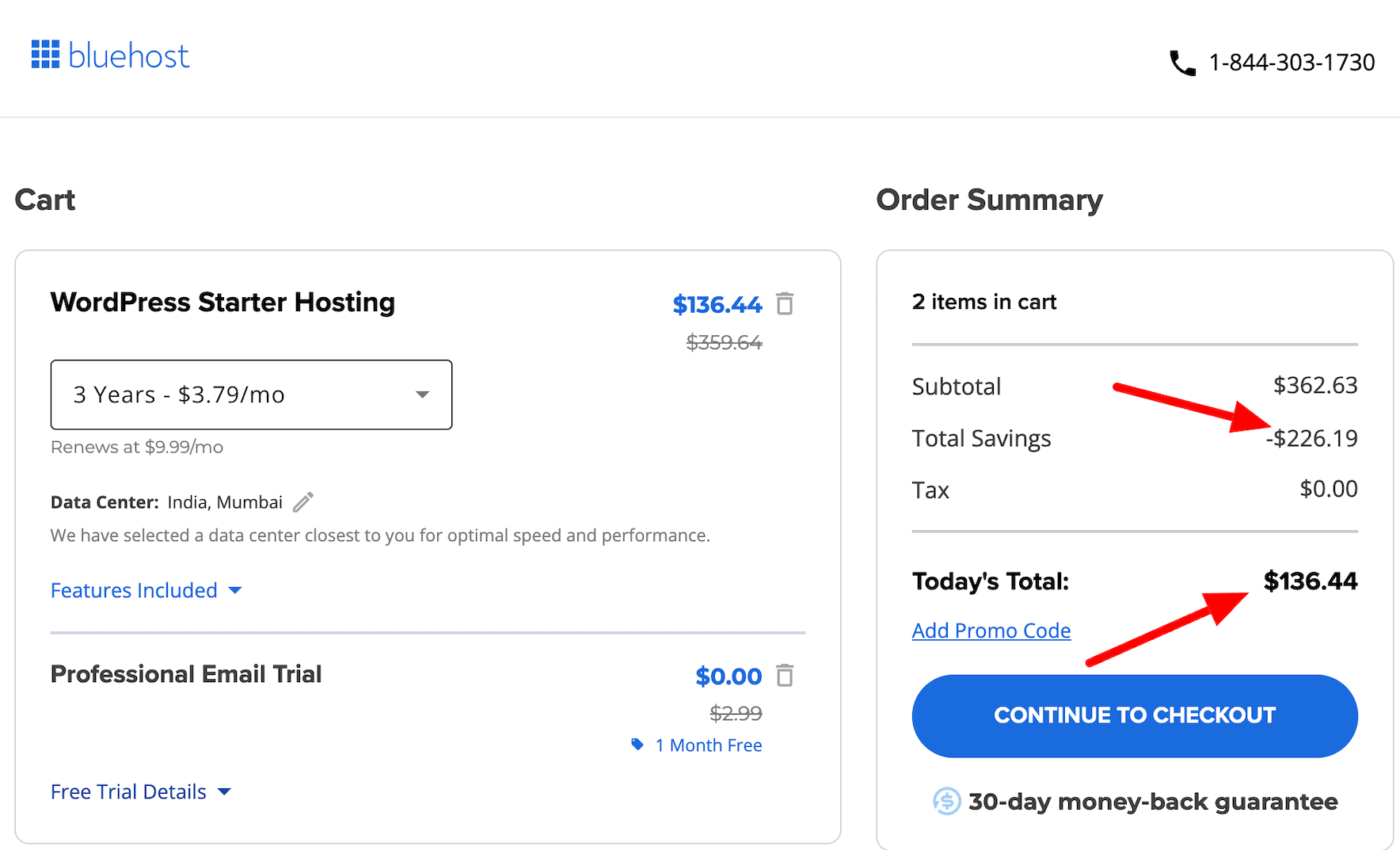The image size is (1400, 850).
Task: Click the blue tag icon beside 1 Month Free
Action: (x=637, y=744)
